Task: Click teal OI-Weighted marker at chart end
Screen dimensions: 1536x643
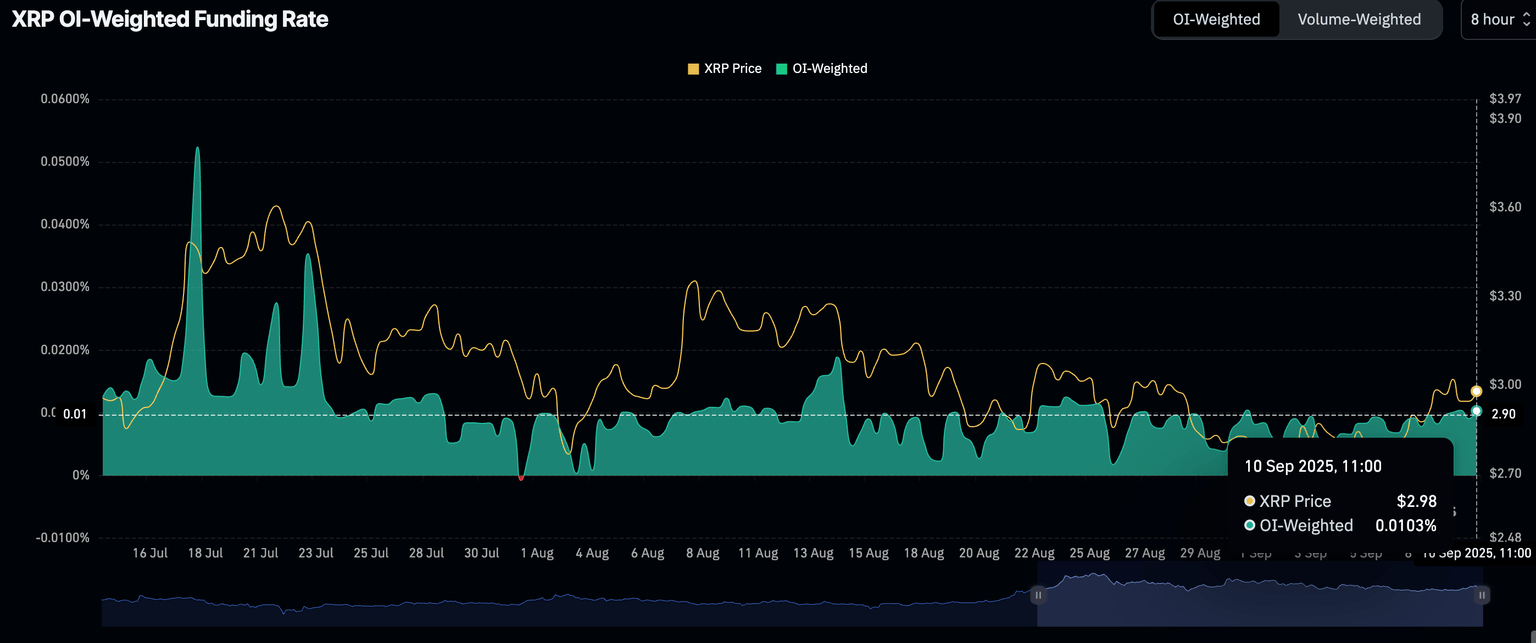Action: coord(1476,411)
